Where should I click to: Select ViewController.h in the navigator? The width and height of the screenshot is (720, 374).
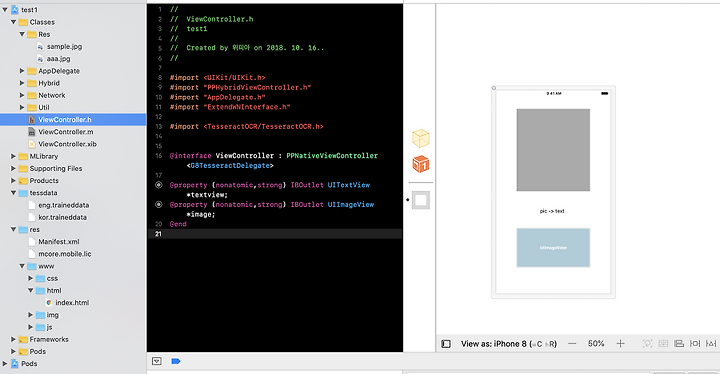pos(73,119)
